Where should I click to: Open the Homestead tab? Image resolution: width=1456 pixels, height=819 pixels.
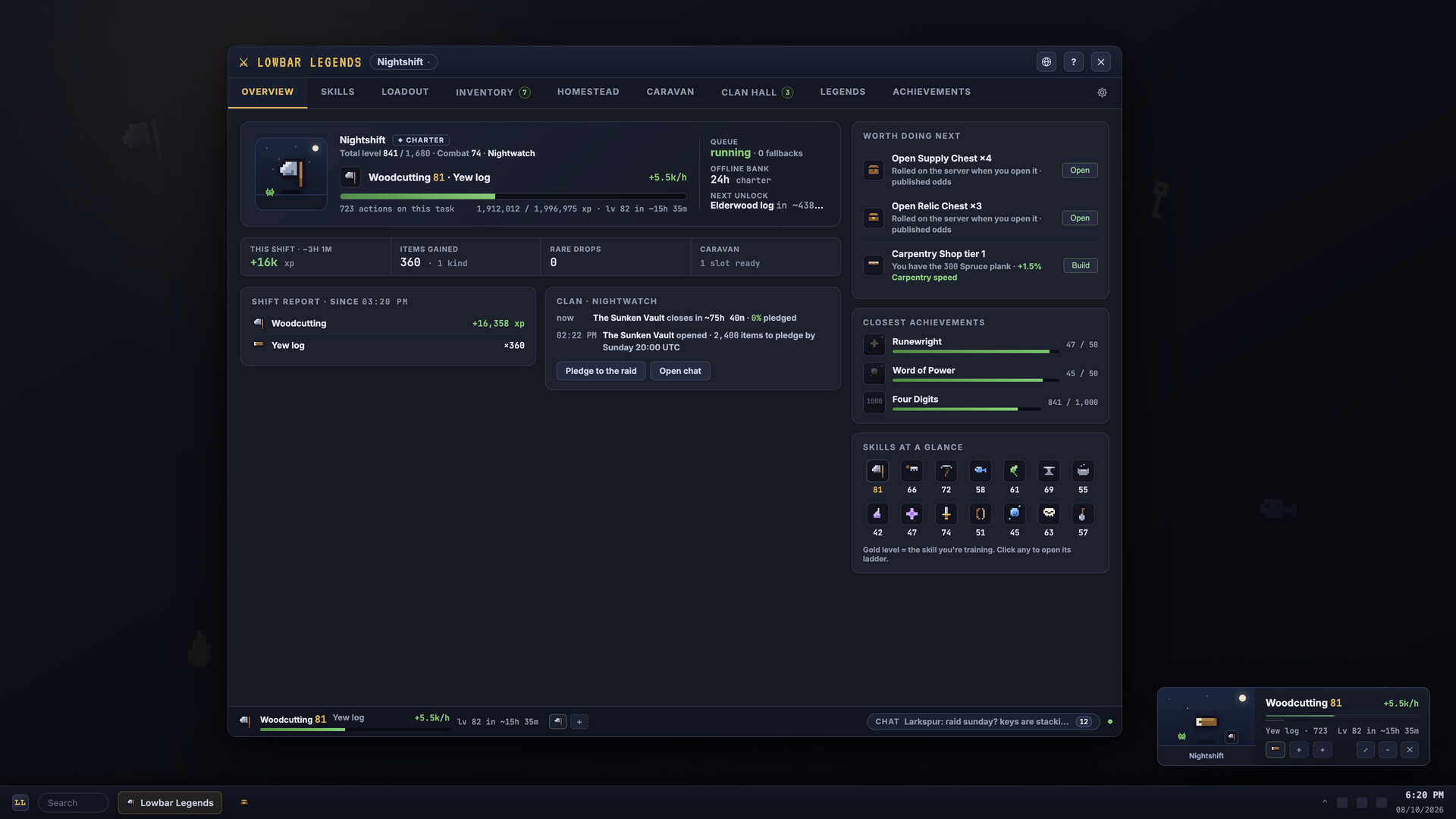(588, 92)
